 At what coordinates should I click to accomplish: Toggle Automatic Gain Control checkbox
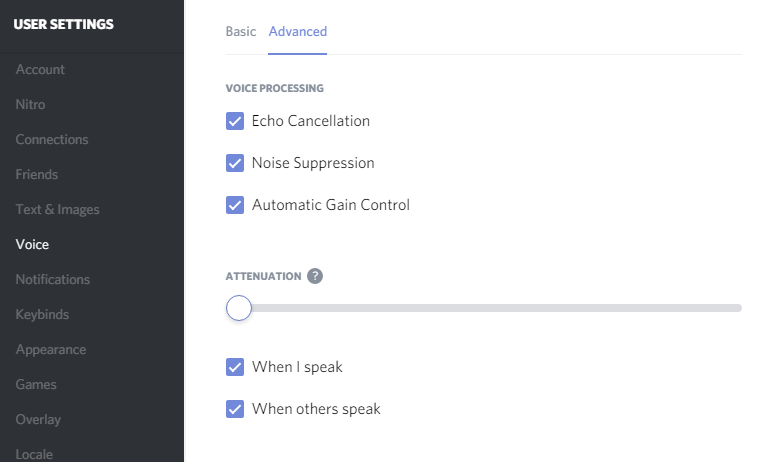pos(235,205)
